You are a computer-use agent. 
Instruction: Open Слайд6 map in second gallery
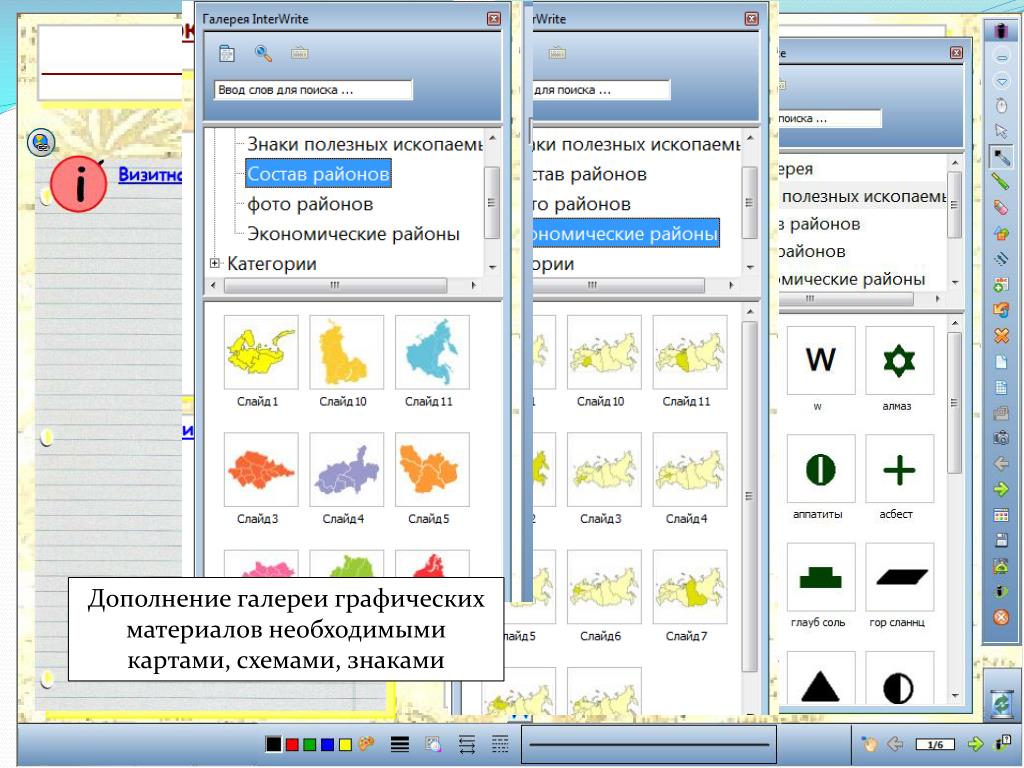click(604, 587)
